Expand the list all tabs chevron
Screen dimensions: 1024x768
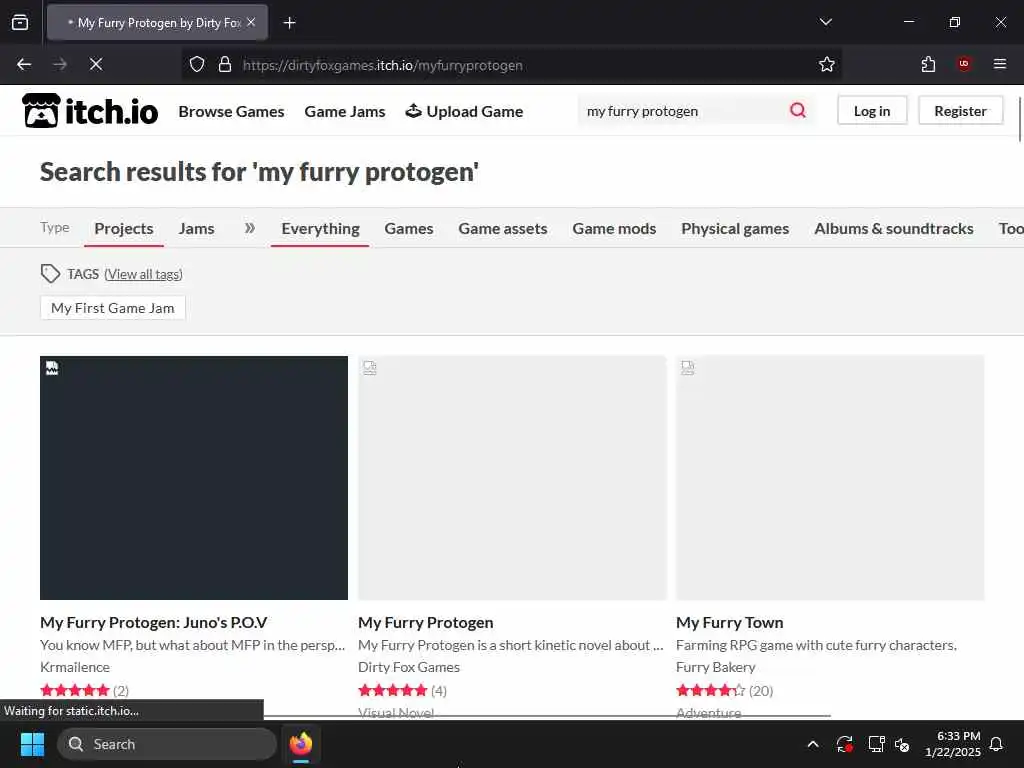click(825, 22)
